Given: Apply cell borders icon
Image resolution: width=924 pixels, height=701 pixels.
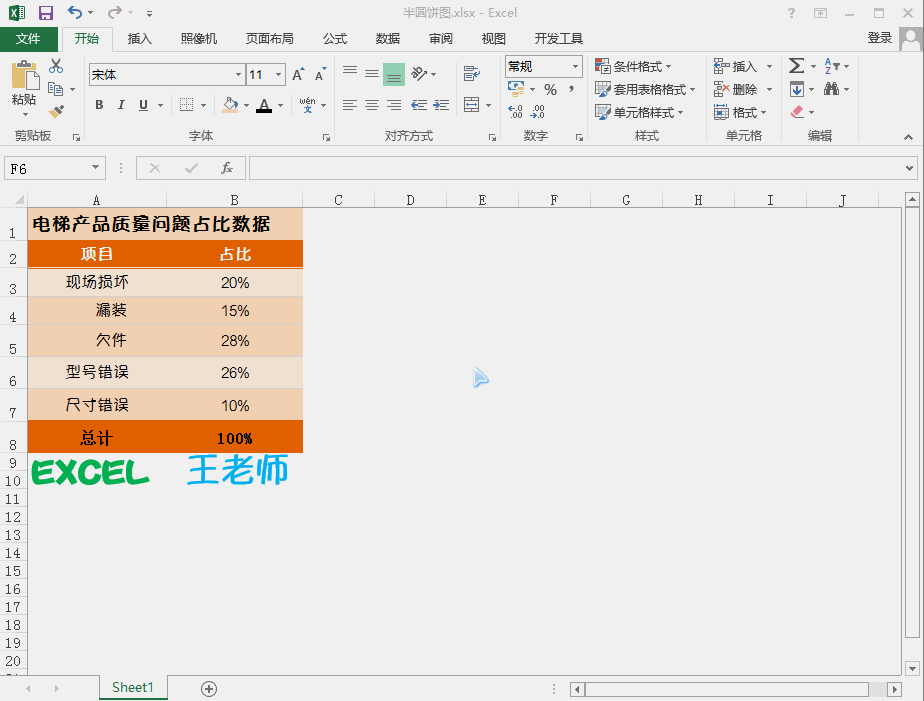Looking at the screenshot, I should (186, 105).
